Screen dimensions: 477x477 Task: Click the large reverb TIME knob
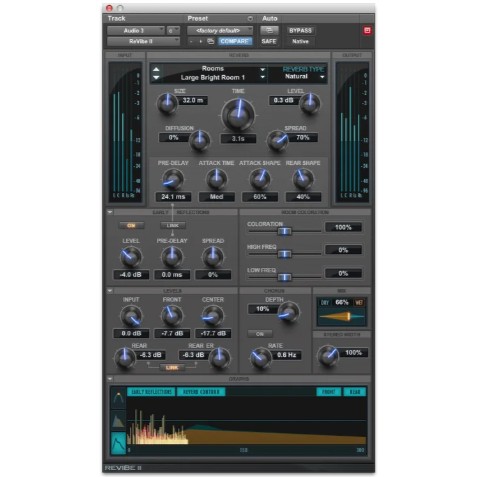(x=238, y=115)
